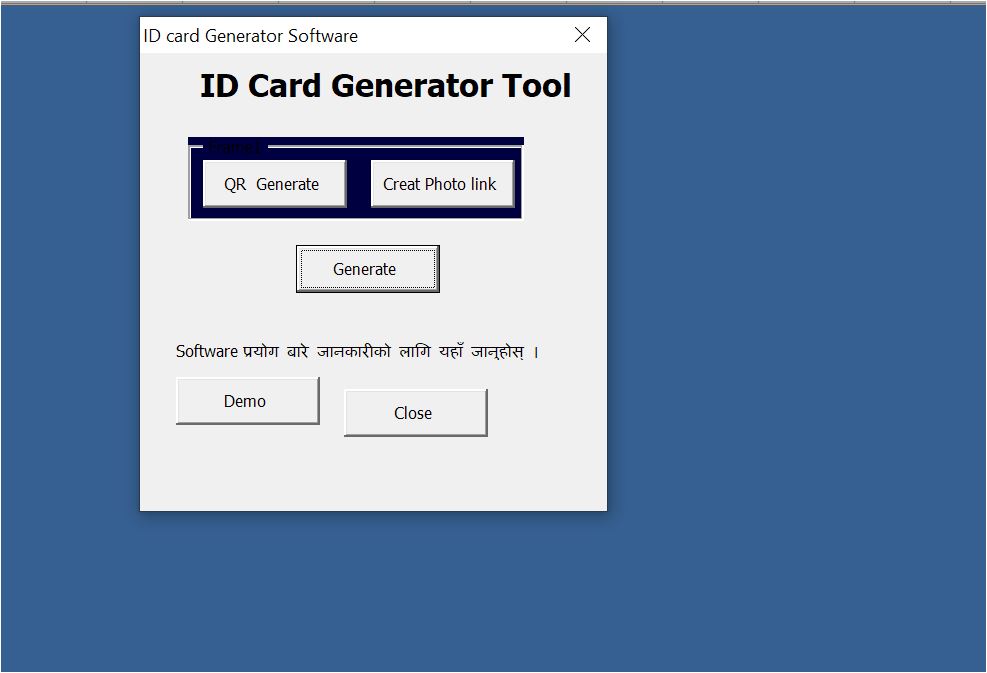Start QR code creation via QR Generate

[273, 183]
